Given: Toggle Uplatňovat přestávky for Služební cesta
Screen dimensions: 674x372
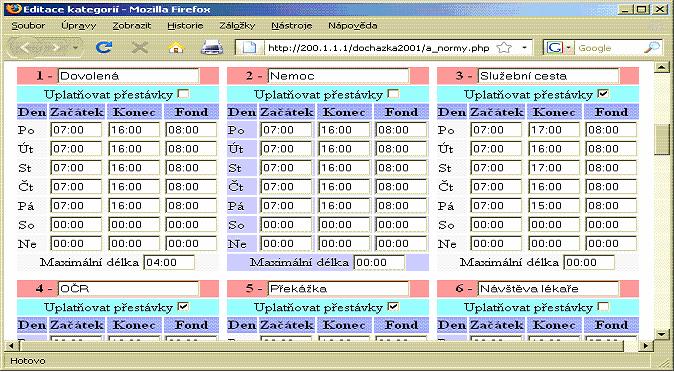Looking at the screenshot, I should click(603, 93).
